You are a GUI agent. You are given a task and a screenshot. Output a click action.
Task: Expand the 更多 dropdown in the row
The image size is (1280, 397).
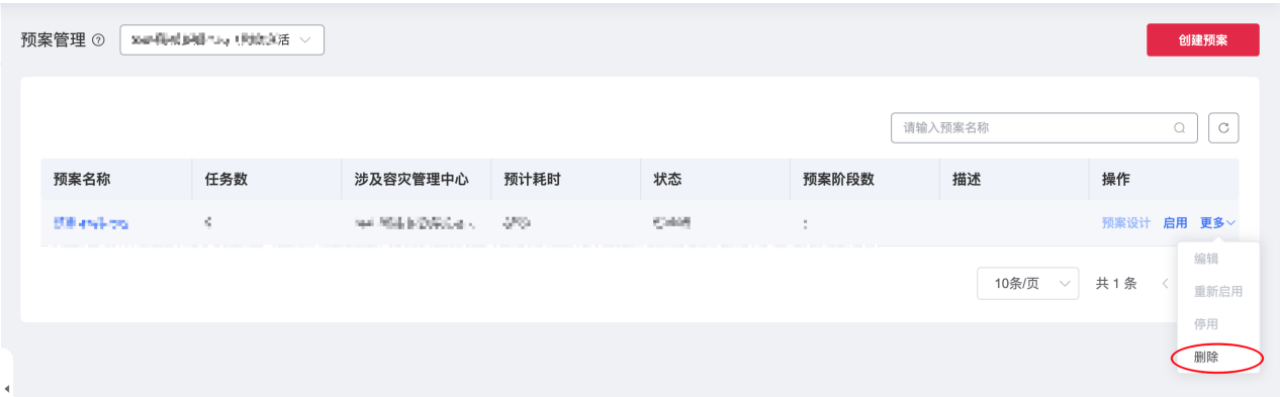(1218, 223)
